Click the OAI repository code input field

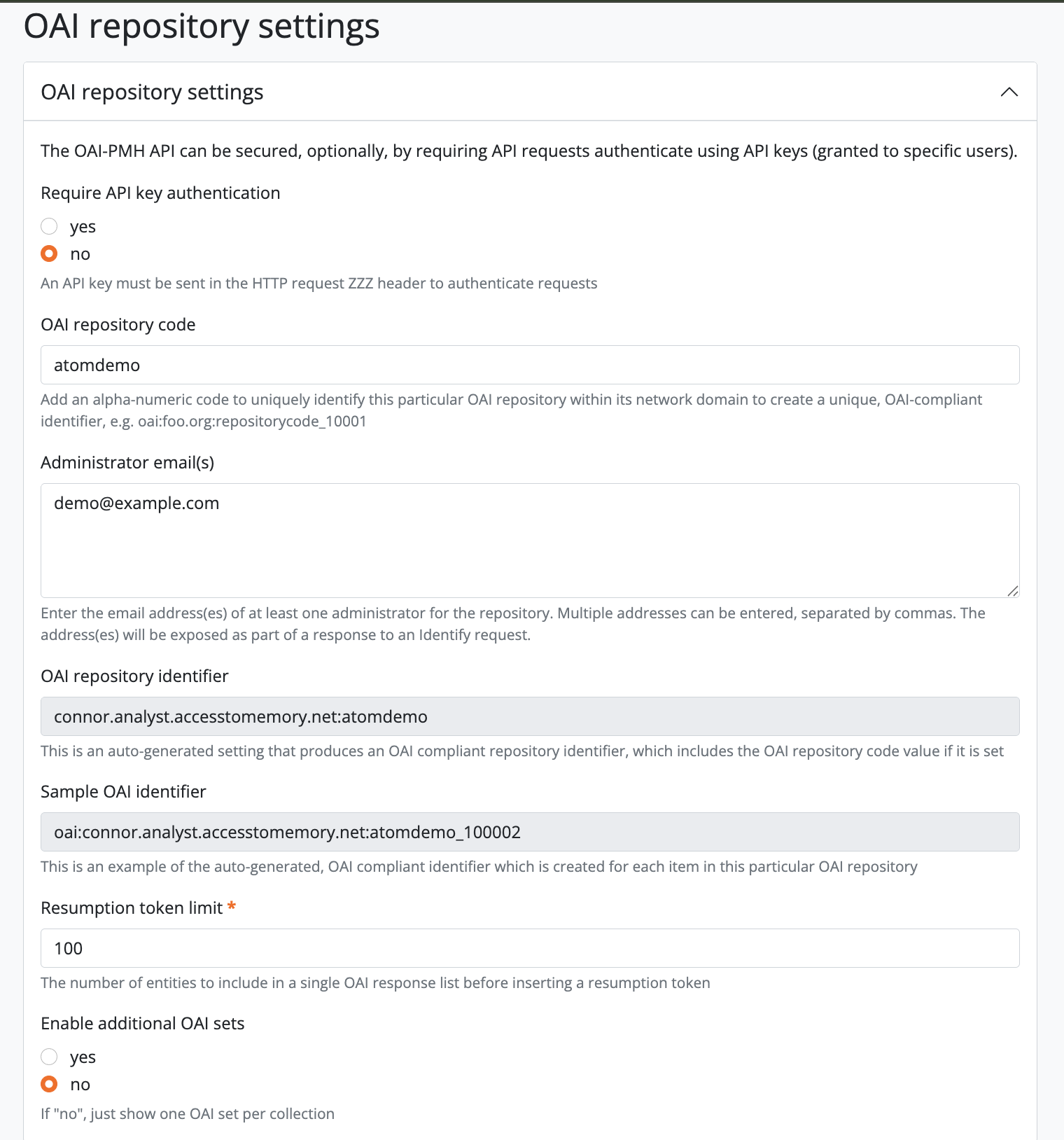(x=529, y=365)
